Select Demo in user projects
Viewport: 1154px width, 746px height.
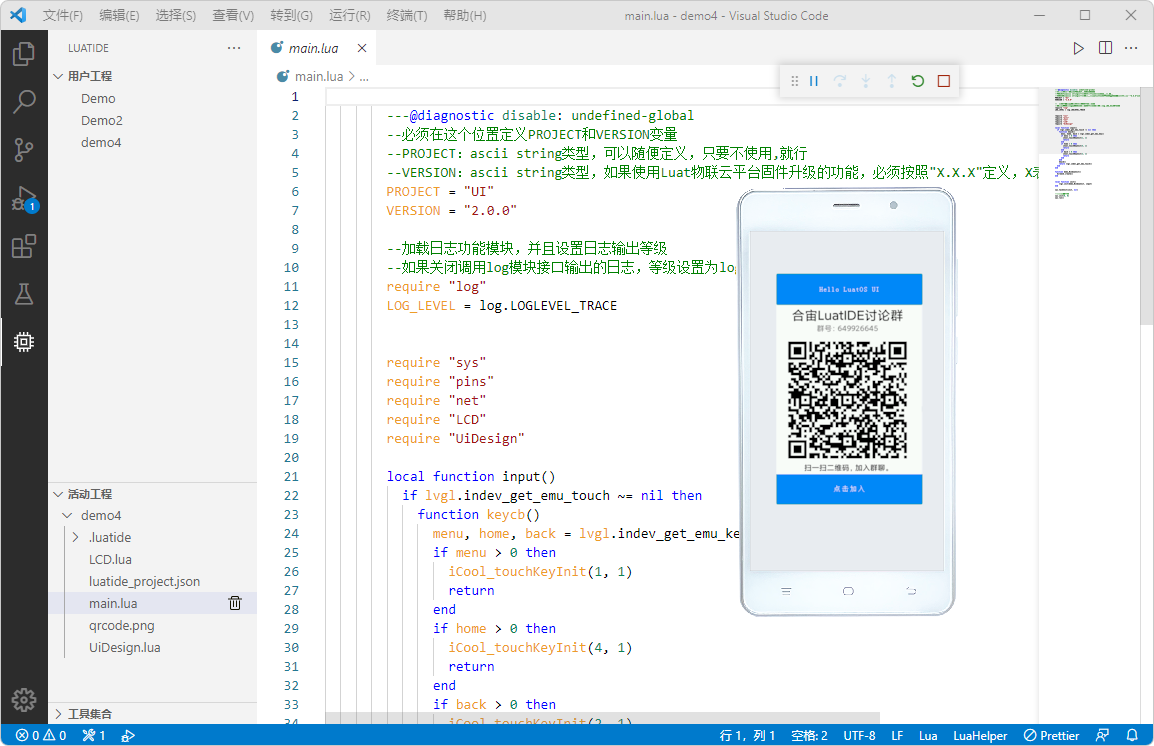153,98
